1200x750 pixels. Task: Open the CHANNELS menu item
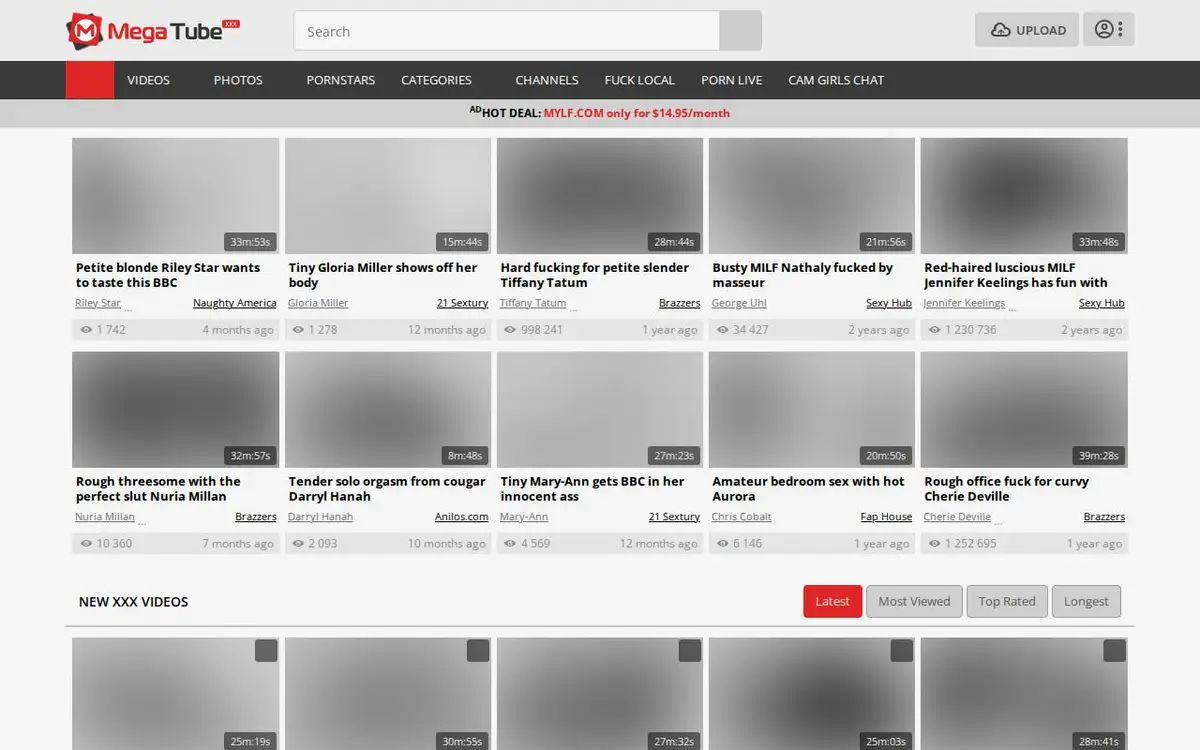pos(547,80)
